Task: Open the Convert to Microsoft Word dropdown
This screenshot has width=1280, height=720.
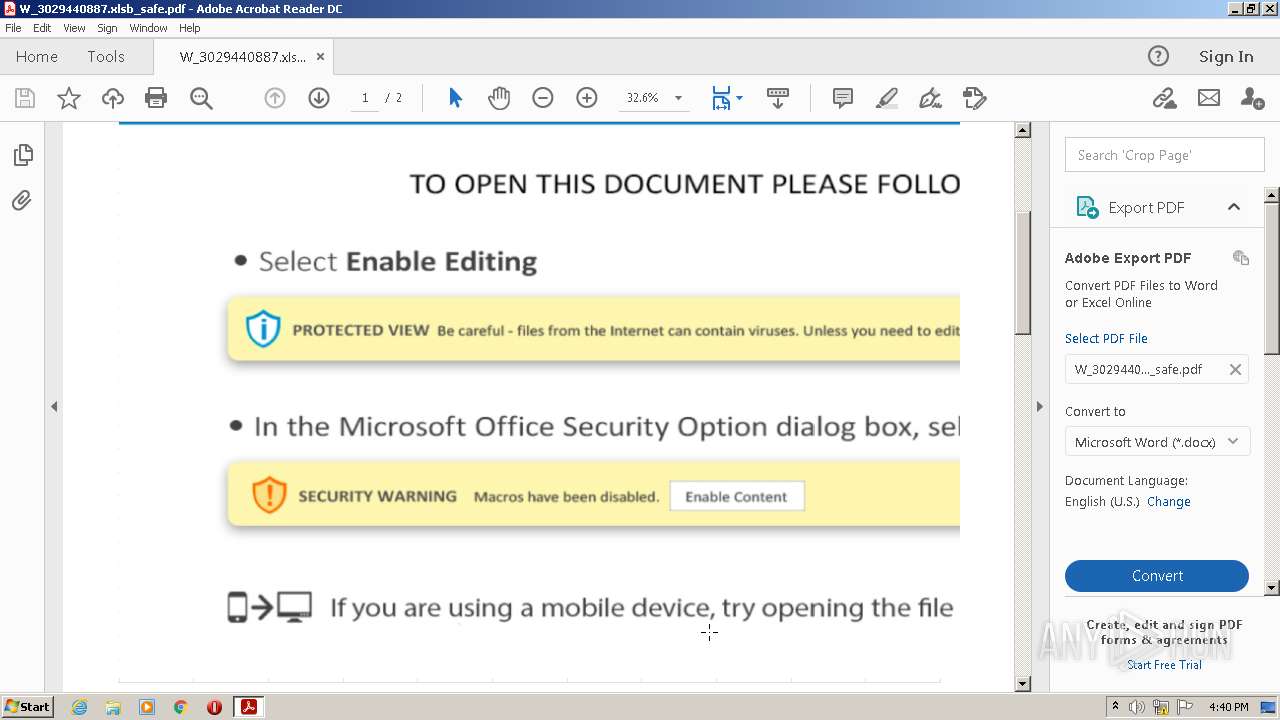Action: point(1157,442)
